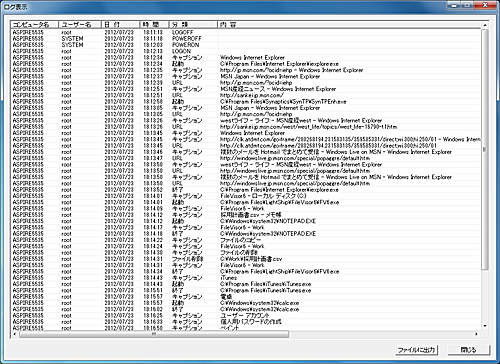Minimize the ログ表示 window

454,5
